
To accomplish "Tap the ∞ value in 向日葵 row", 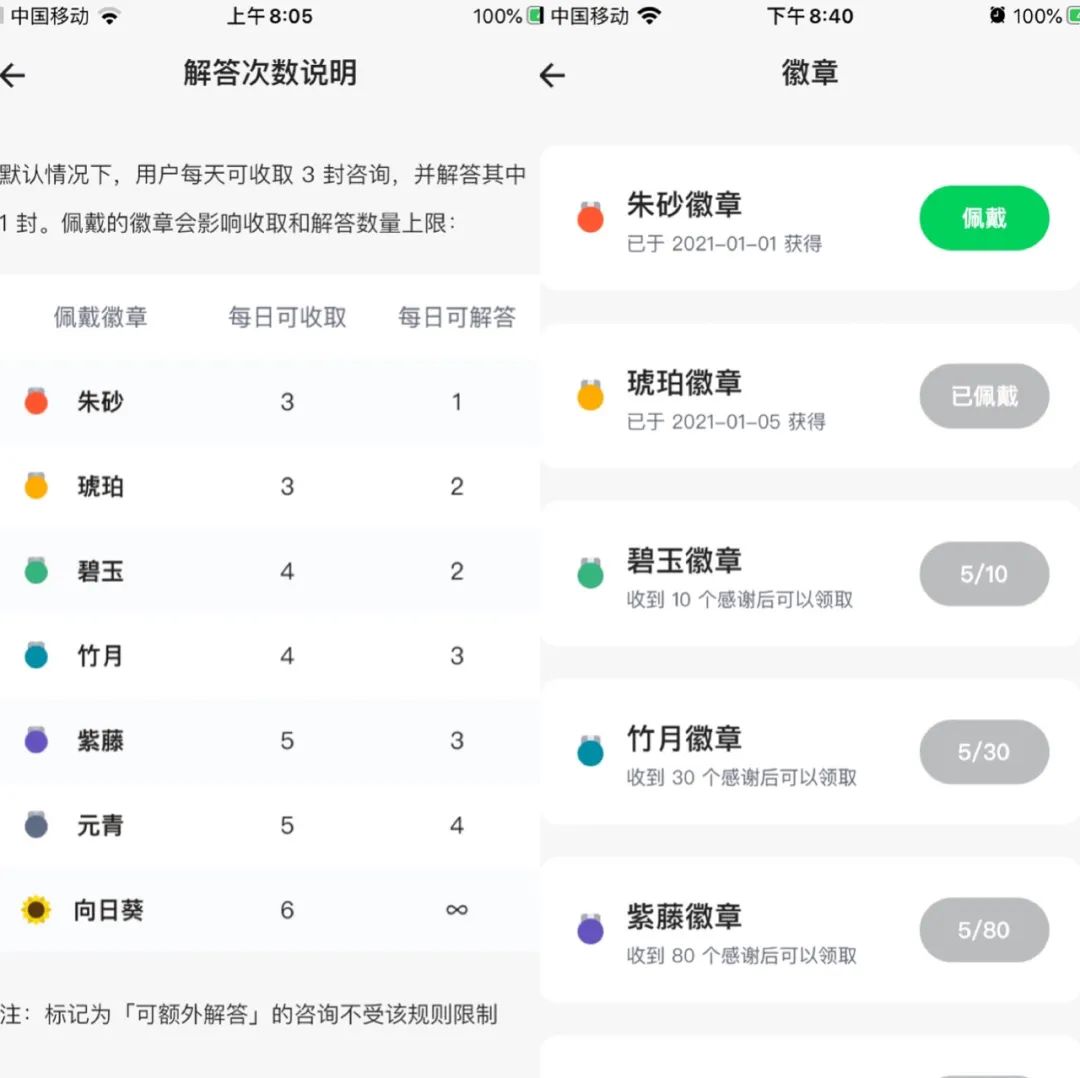I will (x=457, y=910).
